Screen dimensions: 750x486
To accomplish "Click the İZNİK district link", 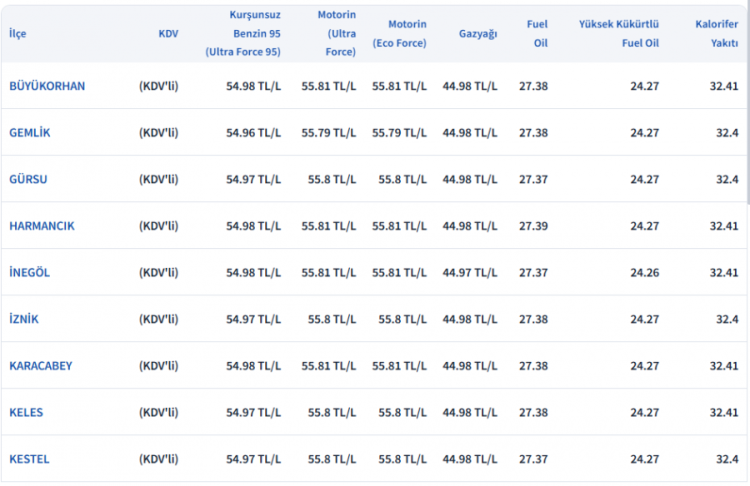I will pyautogui.click(x=24, y=319).
